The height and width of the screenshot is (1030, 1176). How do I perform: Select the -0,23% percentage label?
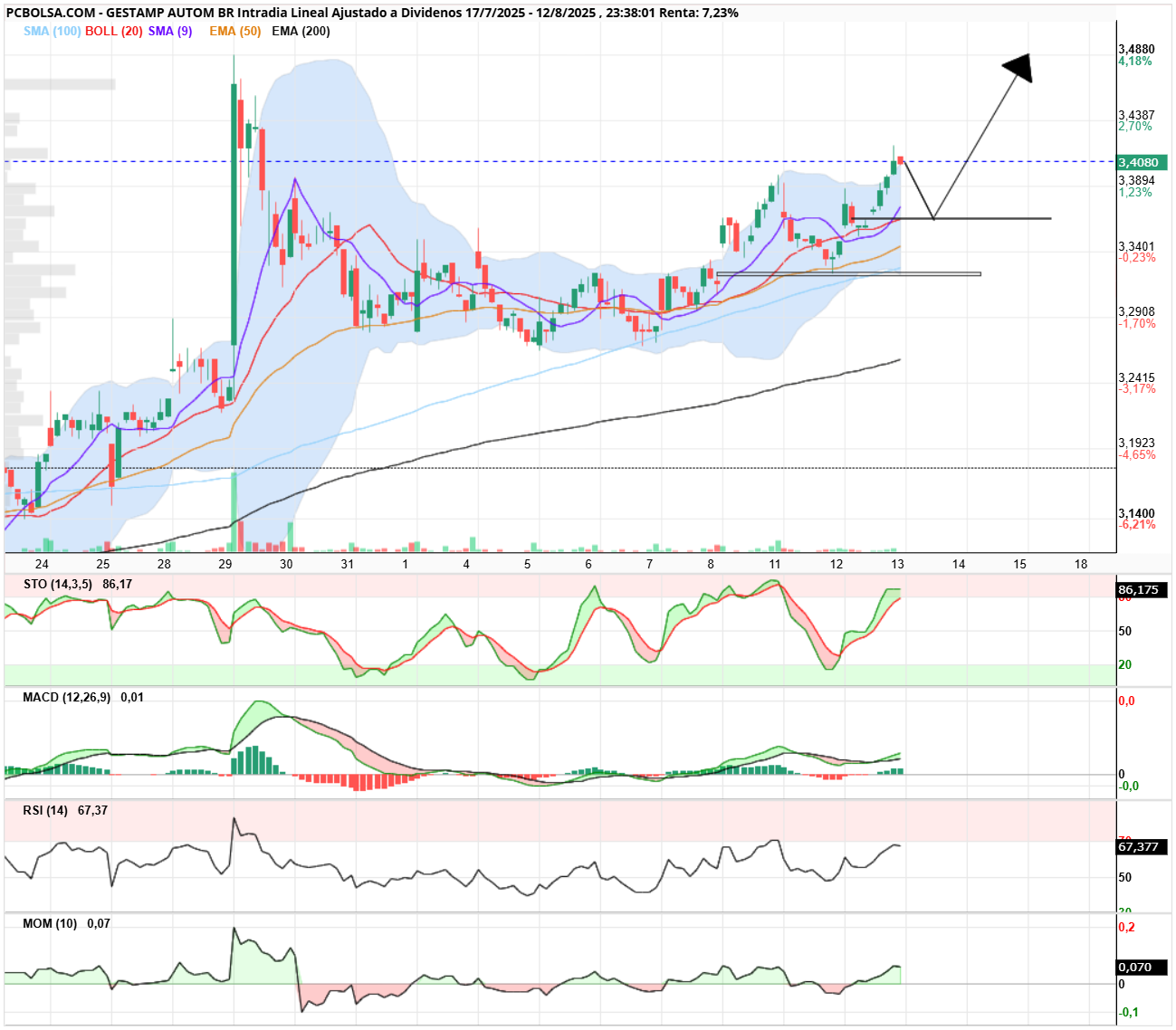pos(1137,258)
